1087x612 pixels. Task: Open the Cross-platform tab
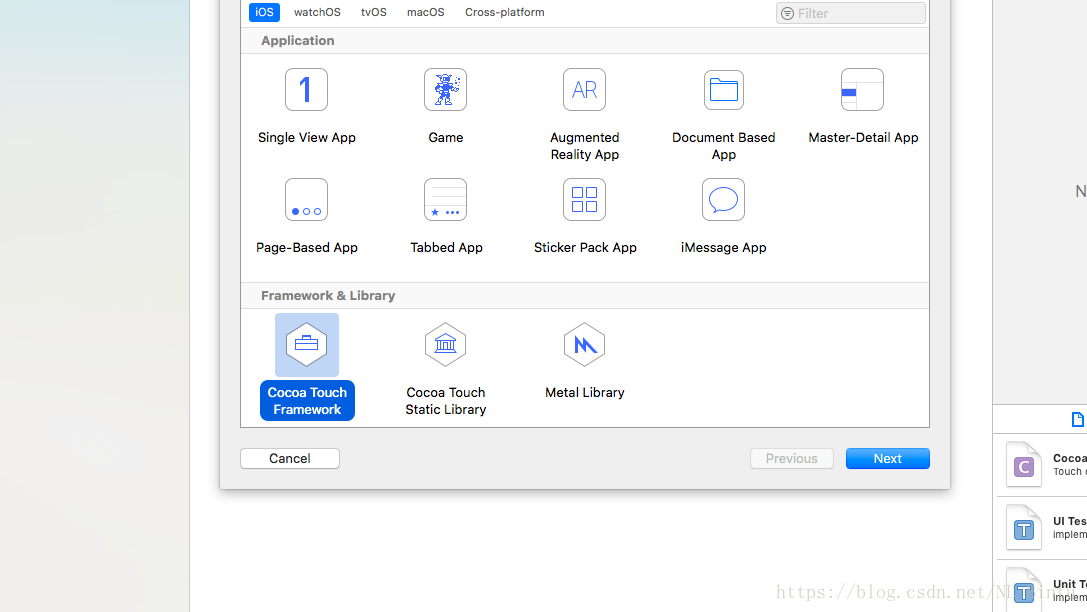(x=505, y=12)
